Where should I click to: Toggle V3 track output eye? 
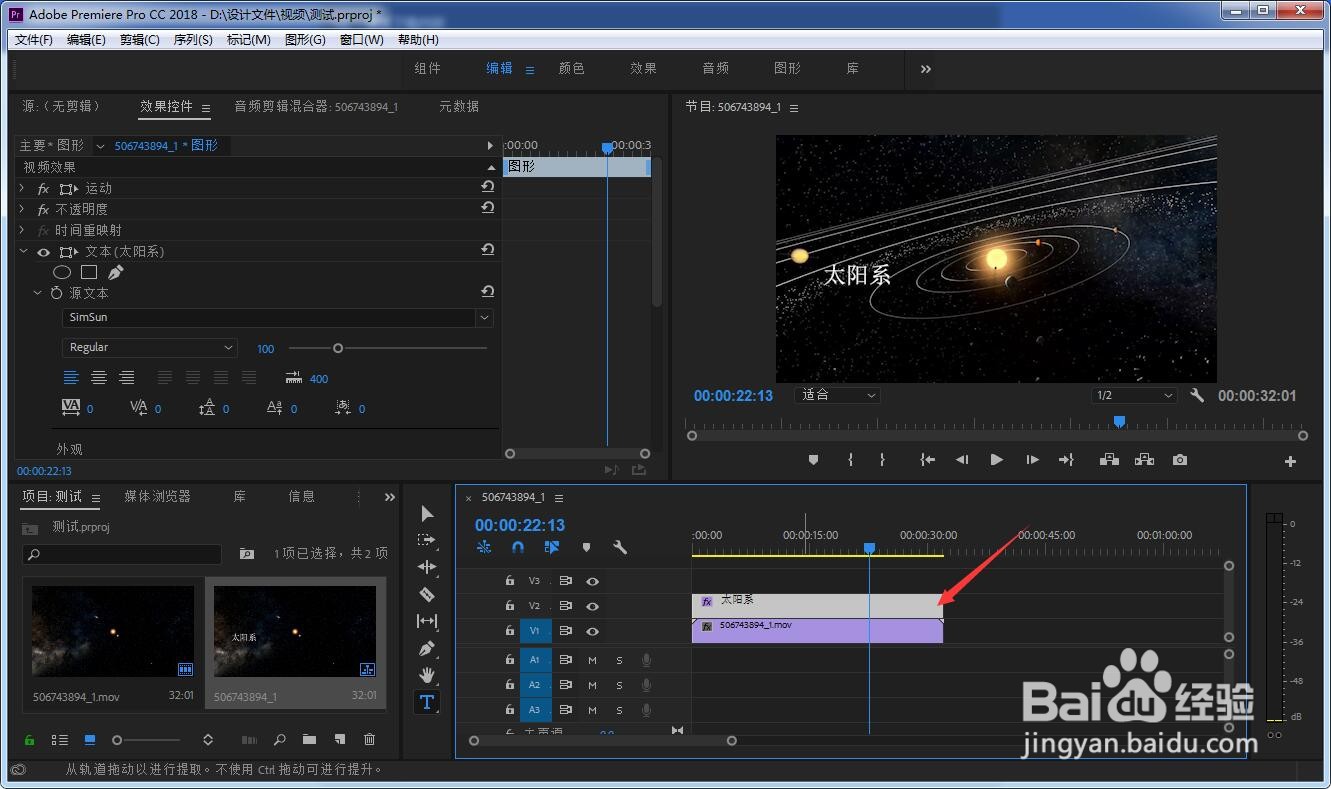pyautogui.click(x=593, y=581)
